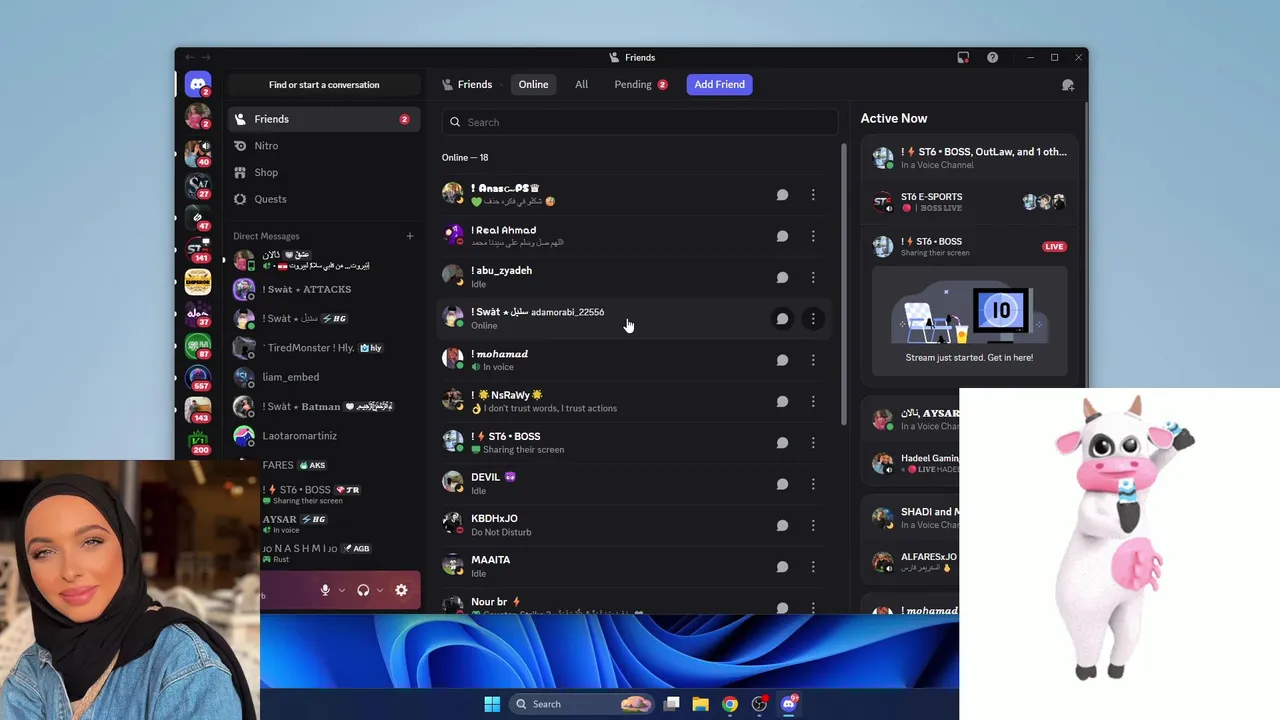1280x720 pixels.
Task: Open ST6 • BOSS, OutLaw voice channel card
Action: 969,158
